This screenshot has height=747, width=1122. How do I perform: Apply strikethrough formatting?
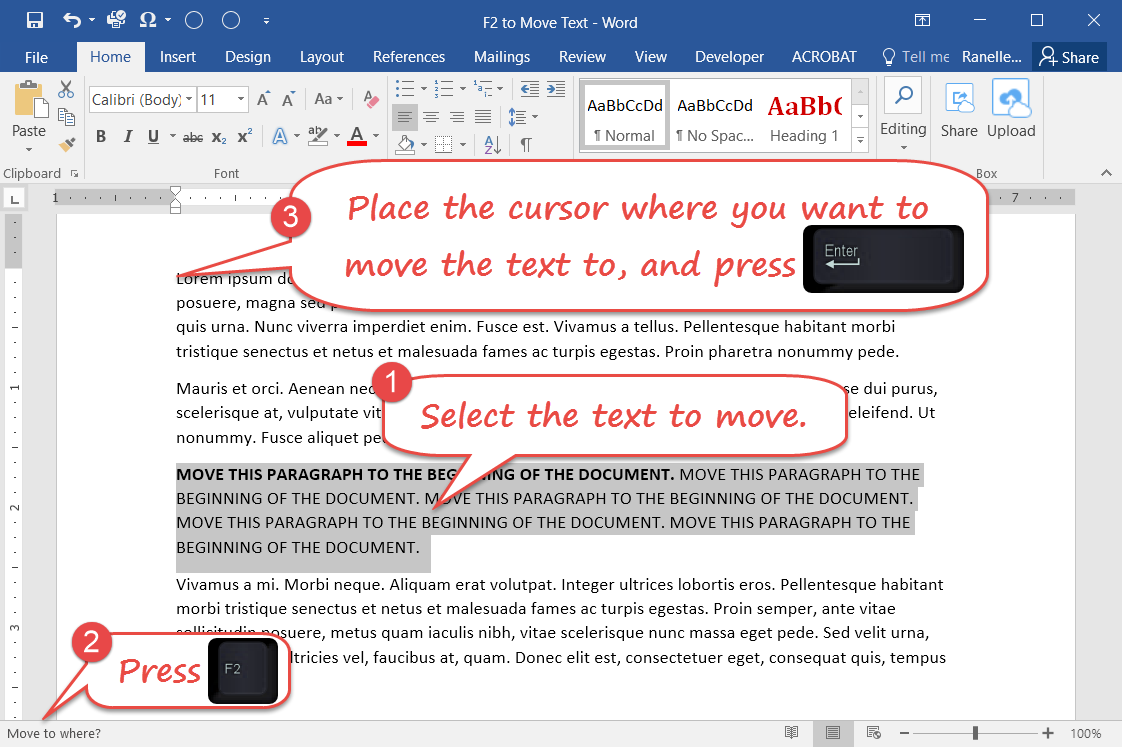[192, 137]
